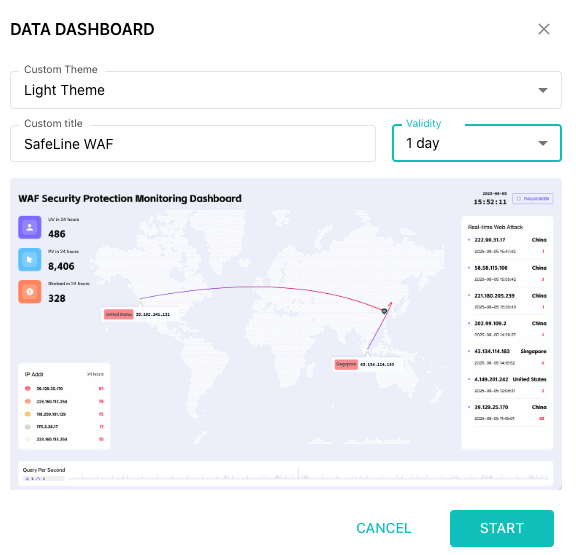Click the Query Per Second chart
576x555 pixels.
[286, 473]
